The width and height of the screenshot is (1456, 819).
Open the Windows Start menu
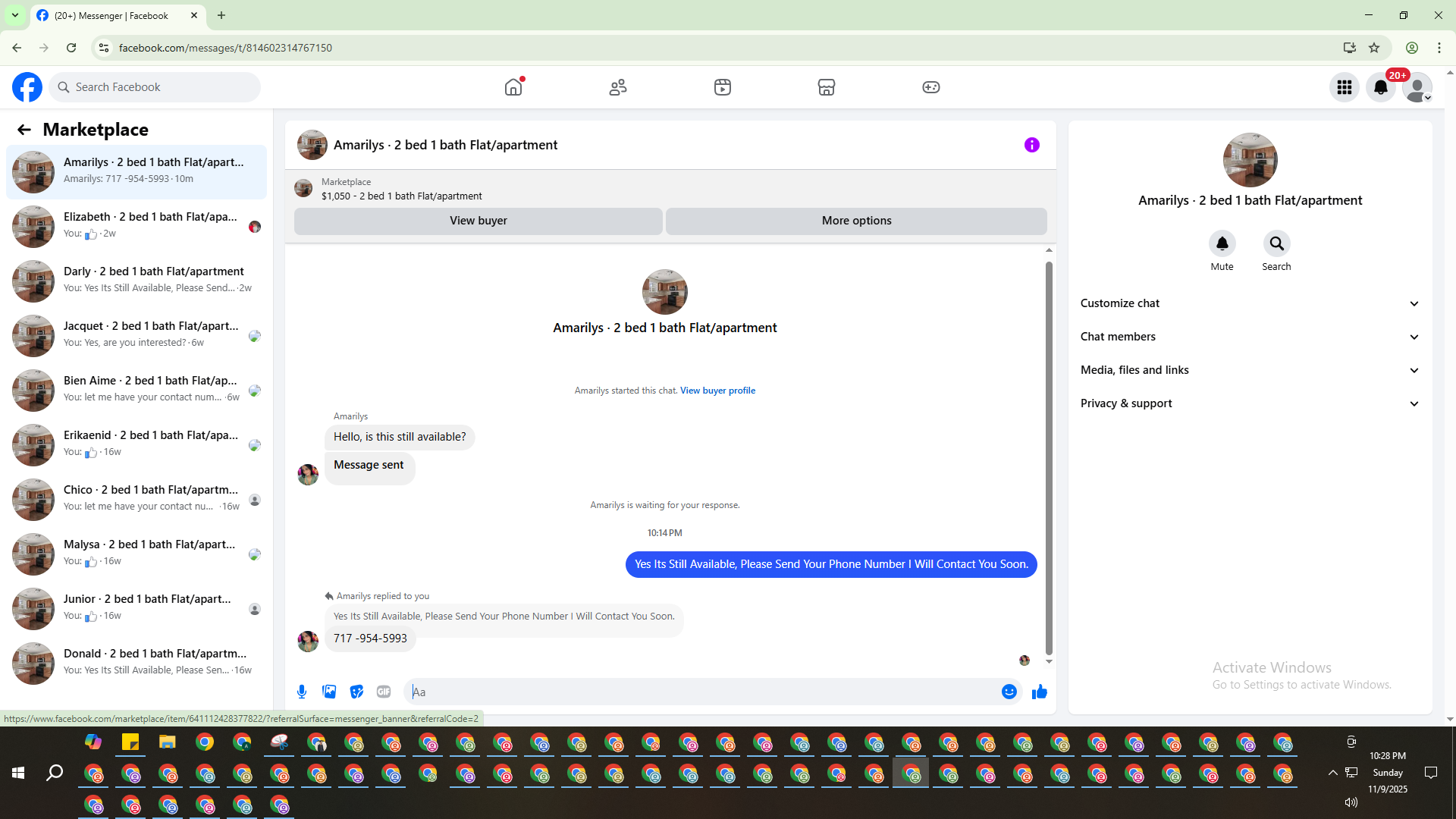(18, 773)
